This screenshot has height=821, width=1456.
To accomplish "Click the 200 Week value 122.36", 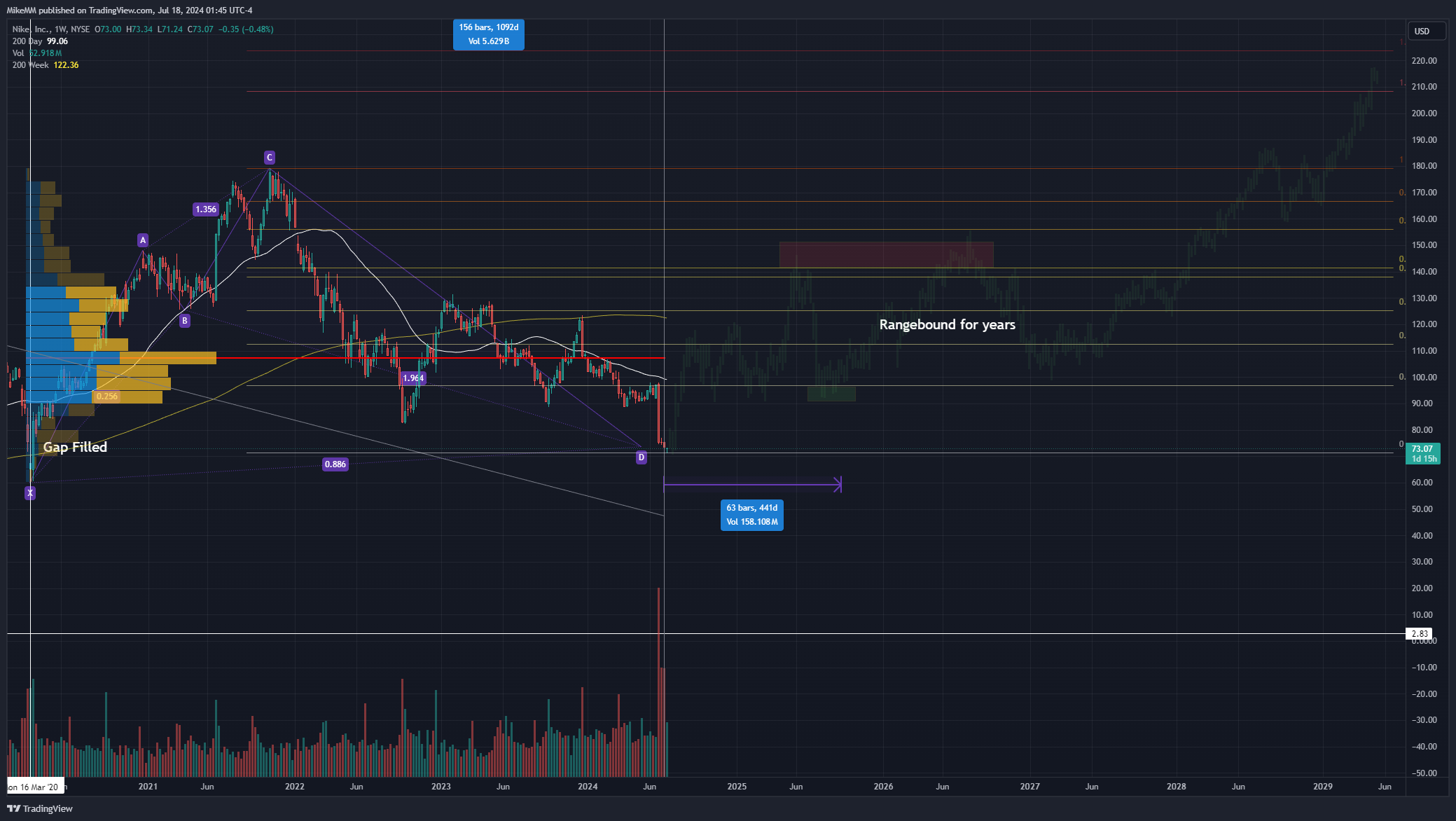I will 66,65.
